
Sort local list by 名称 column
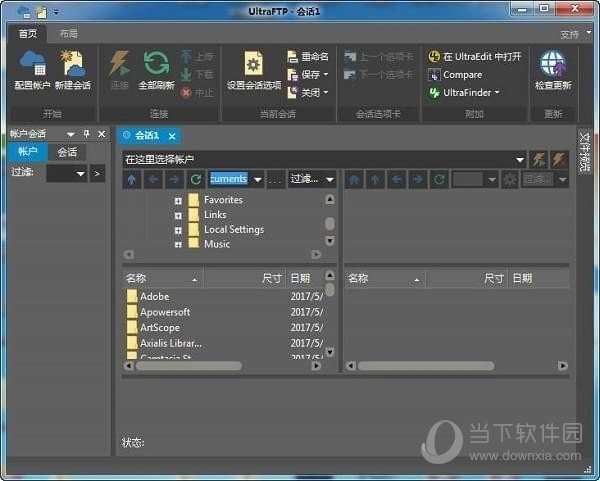click(x=162, y=279)
